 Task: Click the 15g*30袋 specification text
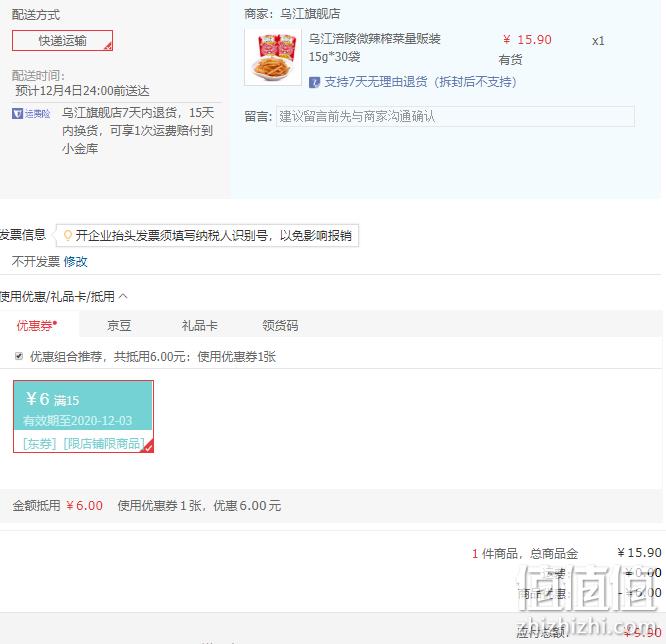pyautogui.click(x=335, y=56)
